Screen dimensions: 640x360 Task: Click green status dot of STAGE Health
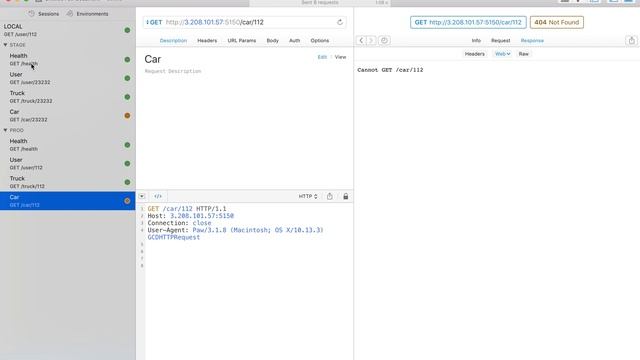tap(127, 60)
